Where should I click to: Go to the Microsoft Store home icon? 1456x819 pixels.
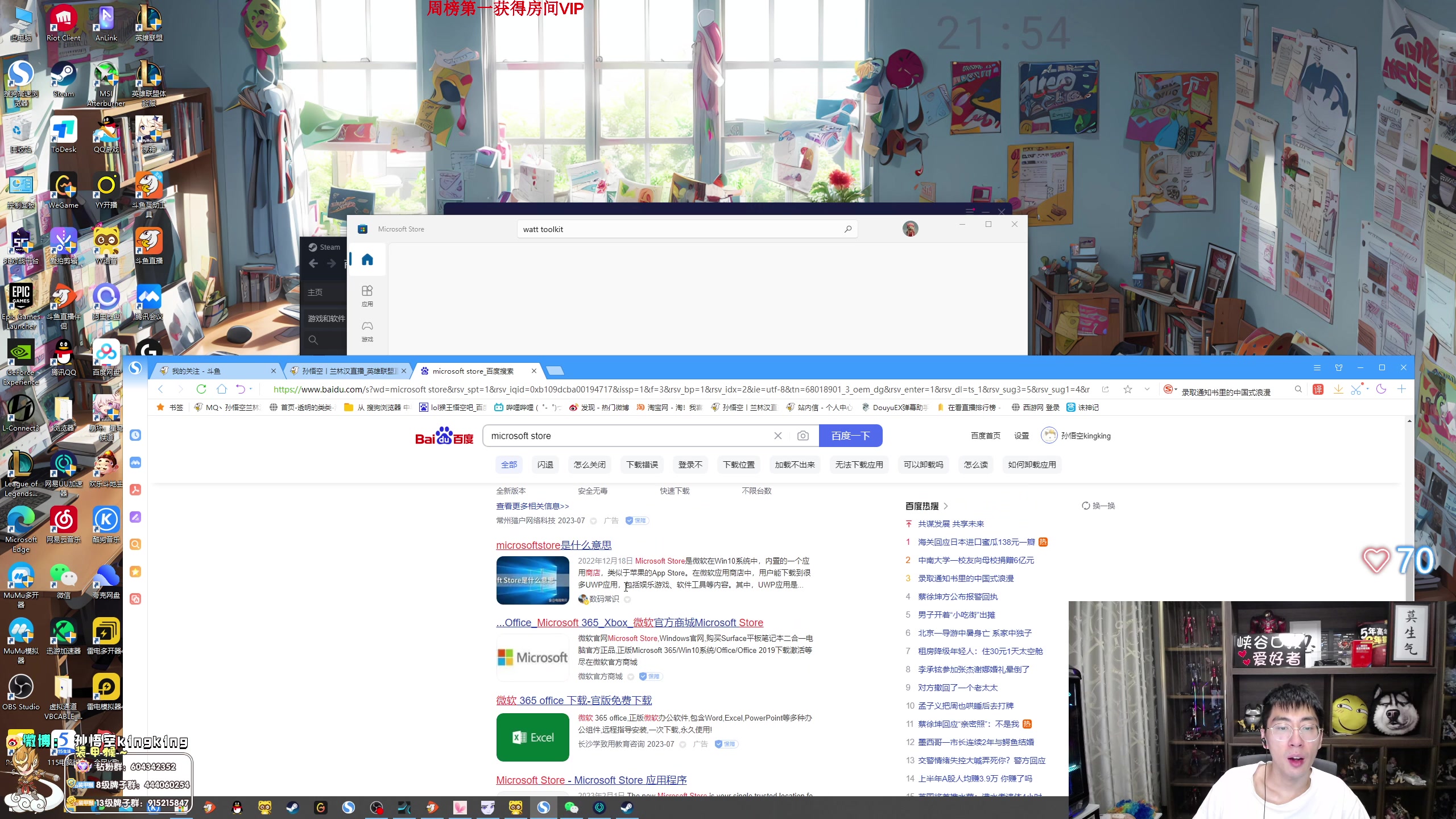coord(367,260)
